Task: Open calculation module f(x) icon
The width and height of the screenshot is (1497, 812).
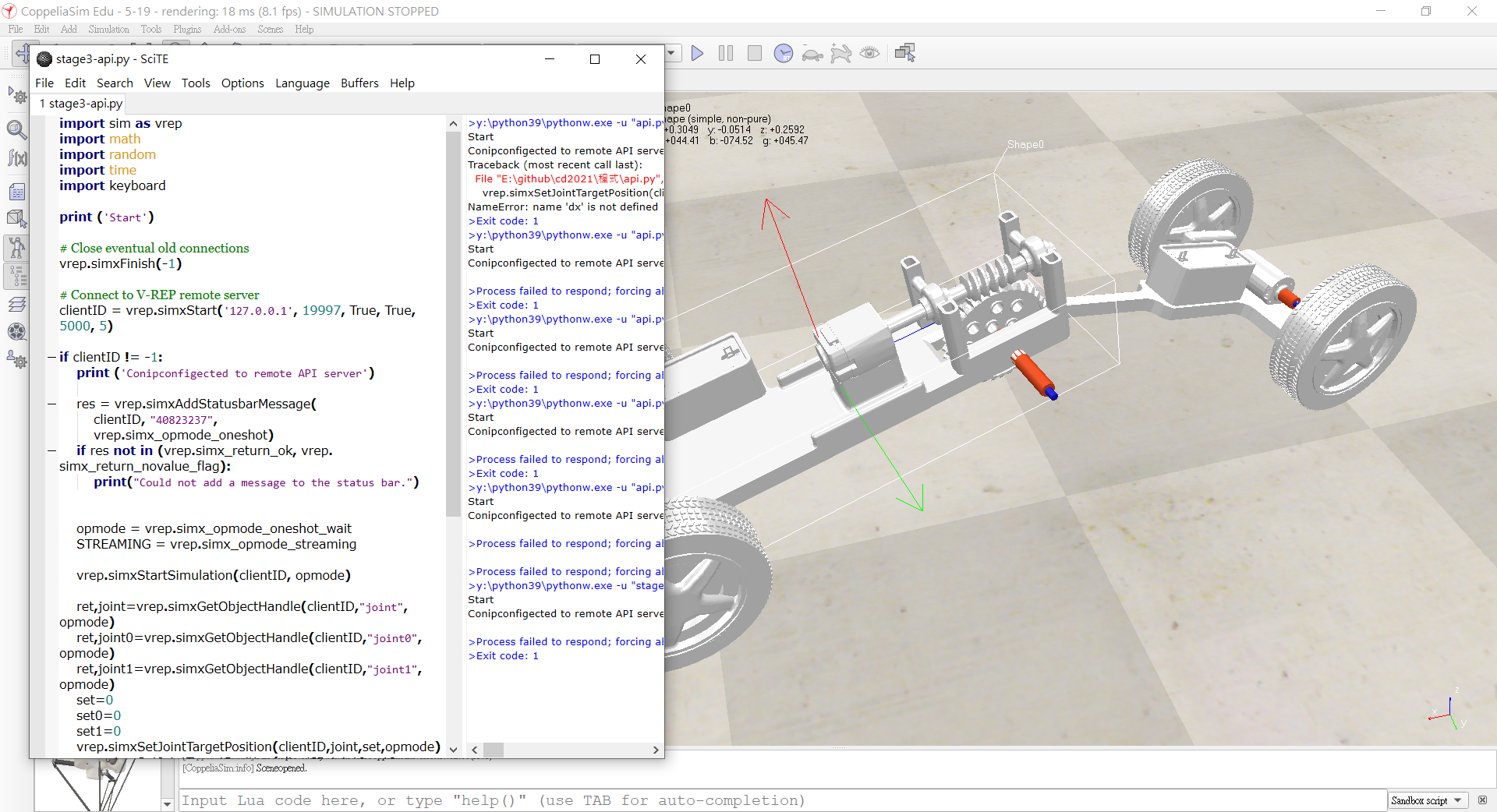Action: coord(17,158)
